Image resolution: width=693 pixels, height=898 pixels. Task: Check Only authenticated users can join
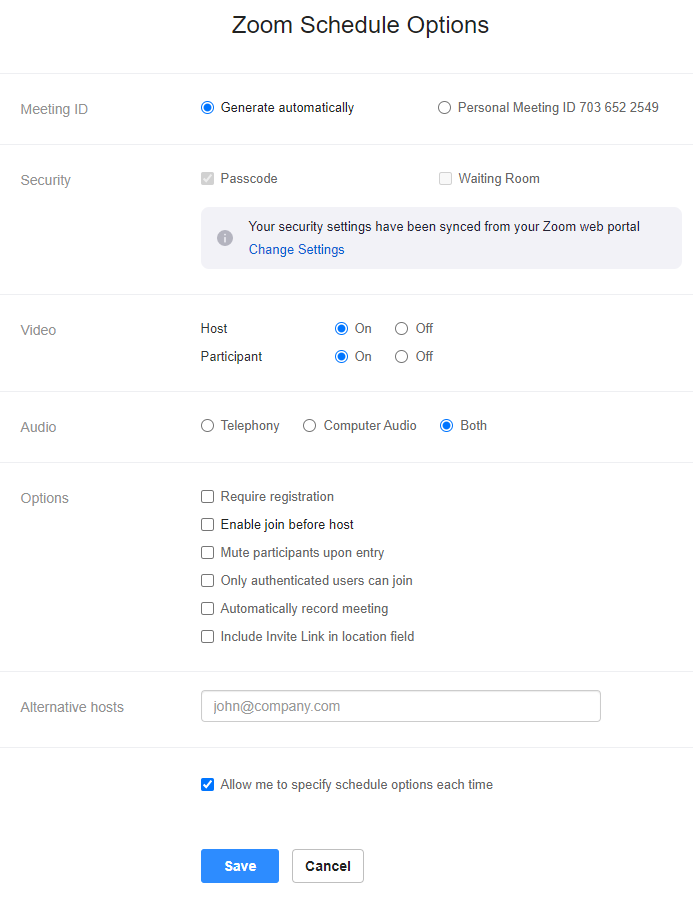click(x=207, y=581)
